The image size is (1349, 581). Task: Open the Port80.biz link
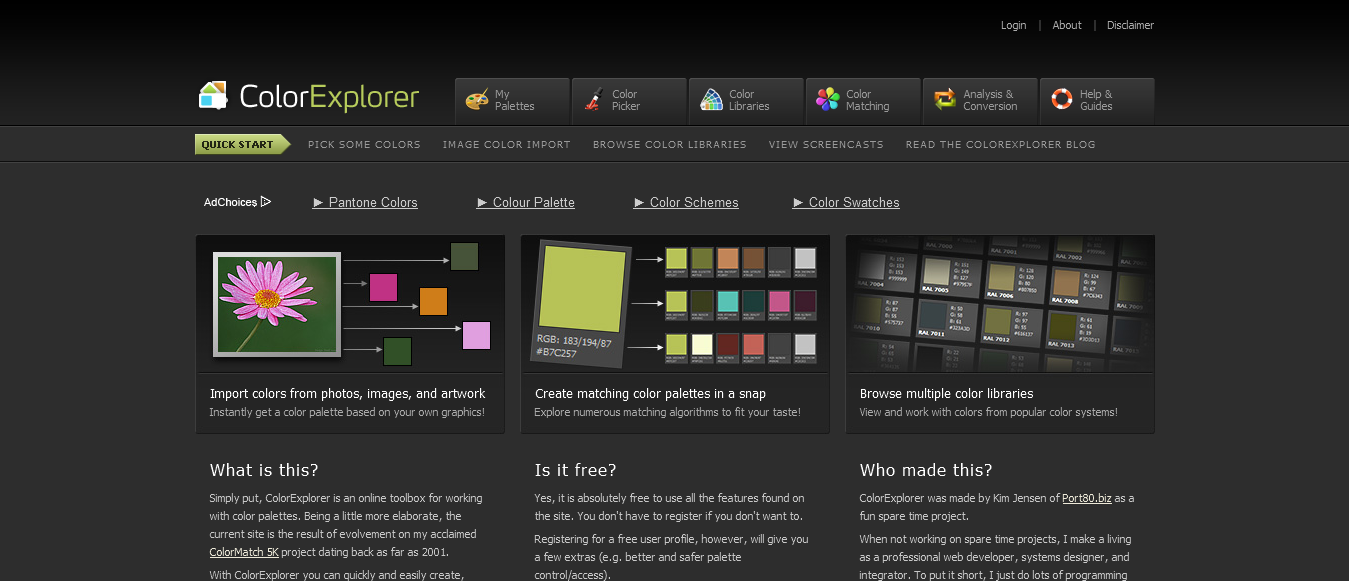point(1087,498)
